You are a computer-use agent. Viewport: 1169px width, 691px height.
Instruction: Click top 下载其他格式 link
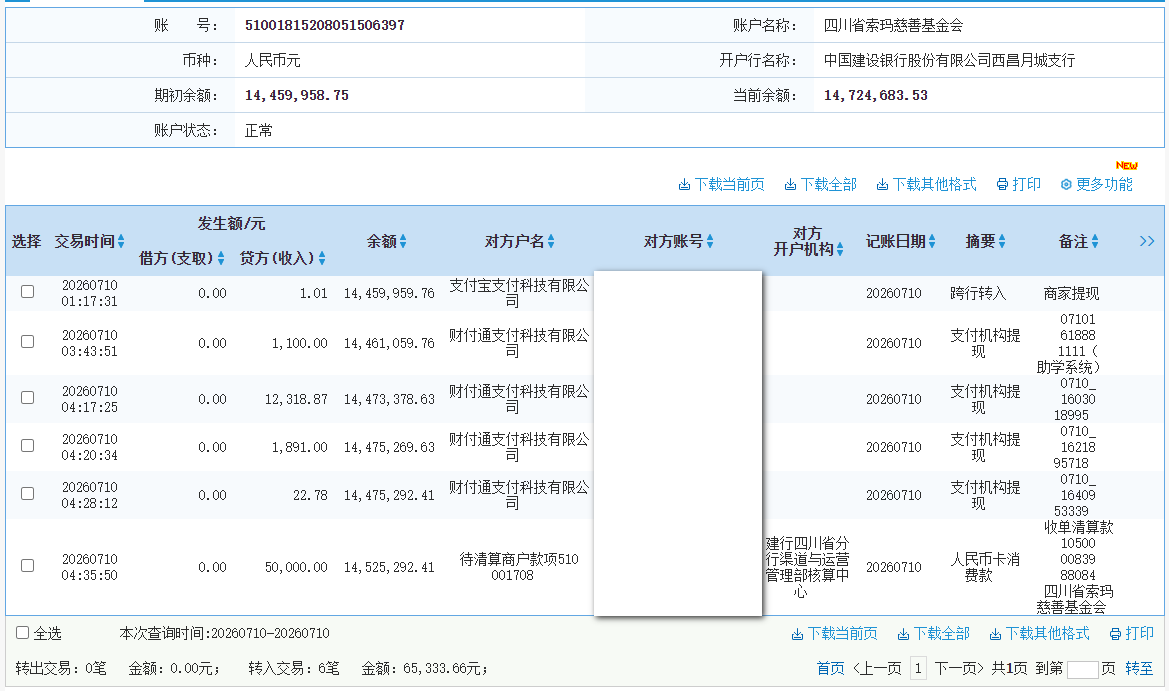926,185
